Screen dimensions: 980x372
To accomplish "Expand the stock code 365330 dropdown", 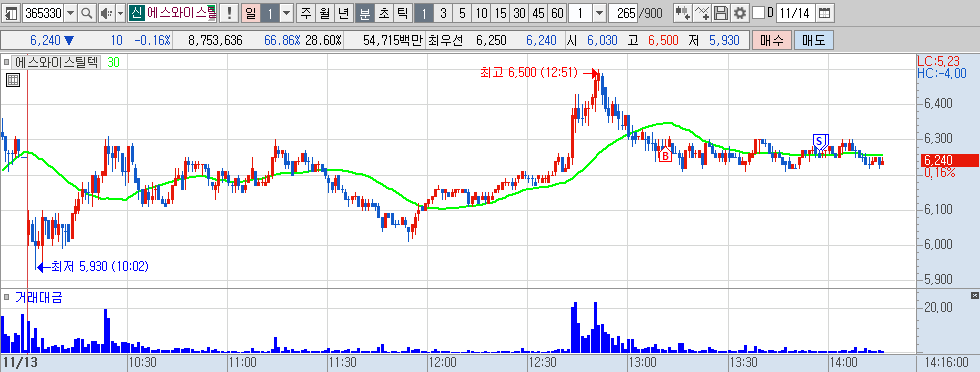I will pos(70,13).
